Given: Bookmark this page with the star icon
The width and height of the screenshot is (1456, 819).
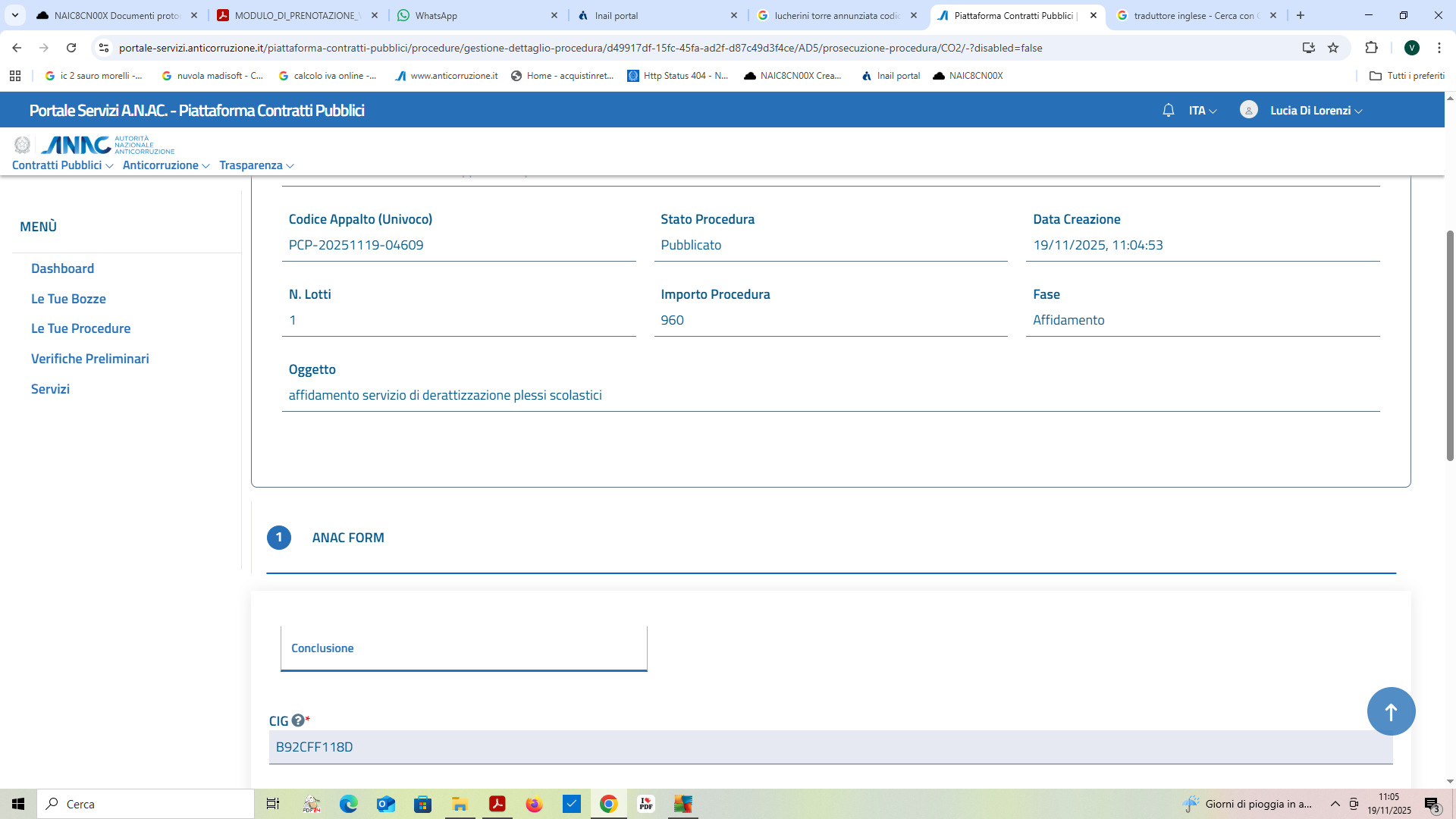Looking at the screenshot, I should (x=1333, y=48).
